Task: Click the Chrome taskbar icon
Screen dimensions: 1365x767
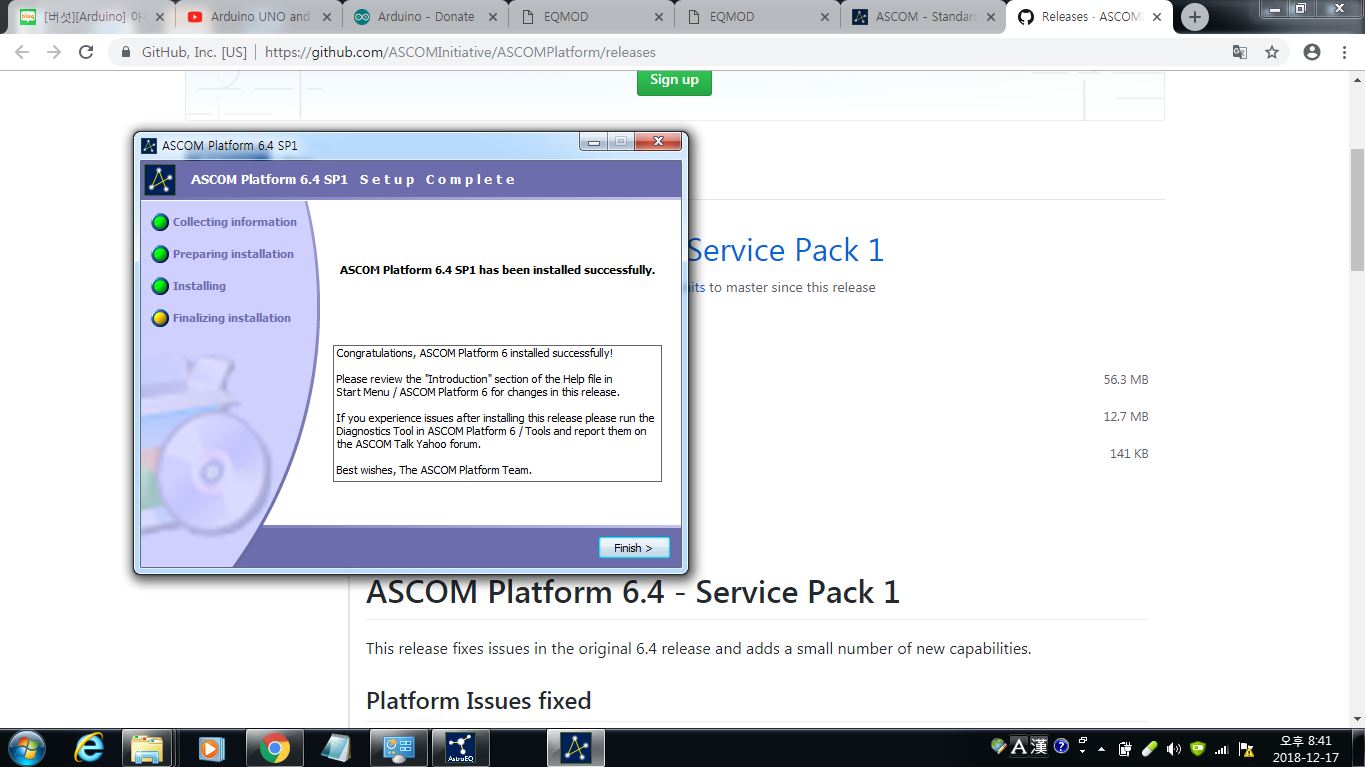Action: 274,748
